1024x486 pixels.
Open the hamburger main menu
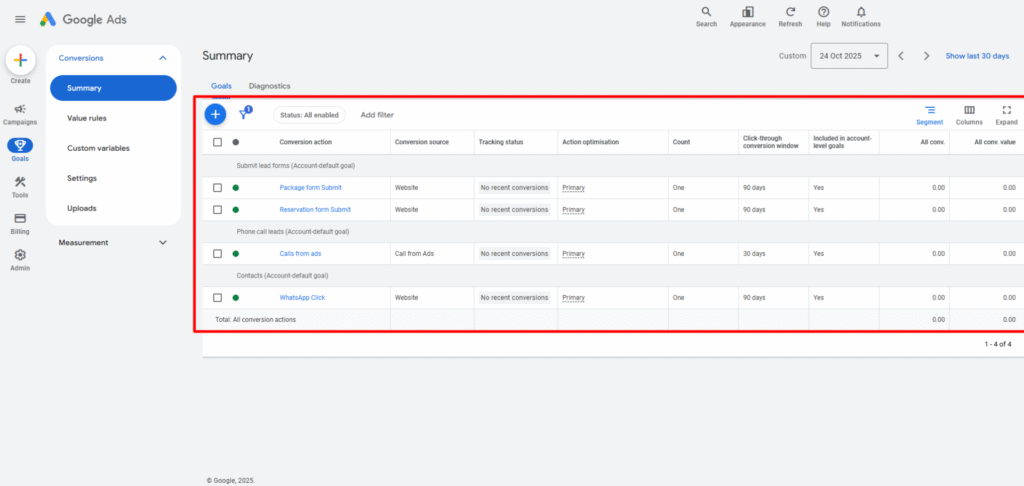point(20,19)
